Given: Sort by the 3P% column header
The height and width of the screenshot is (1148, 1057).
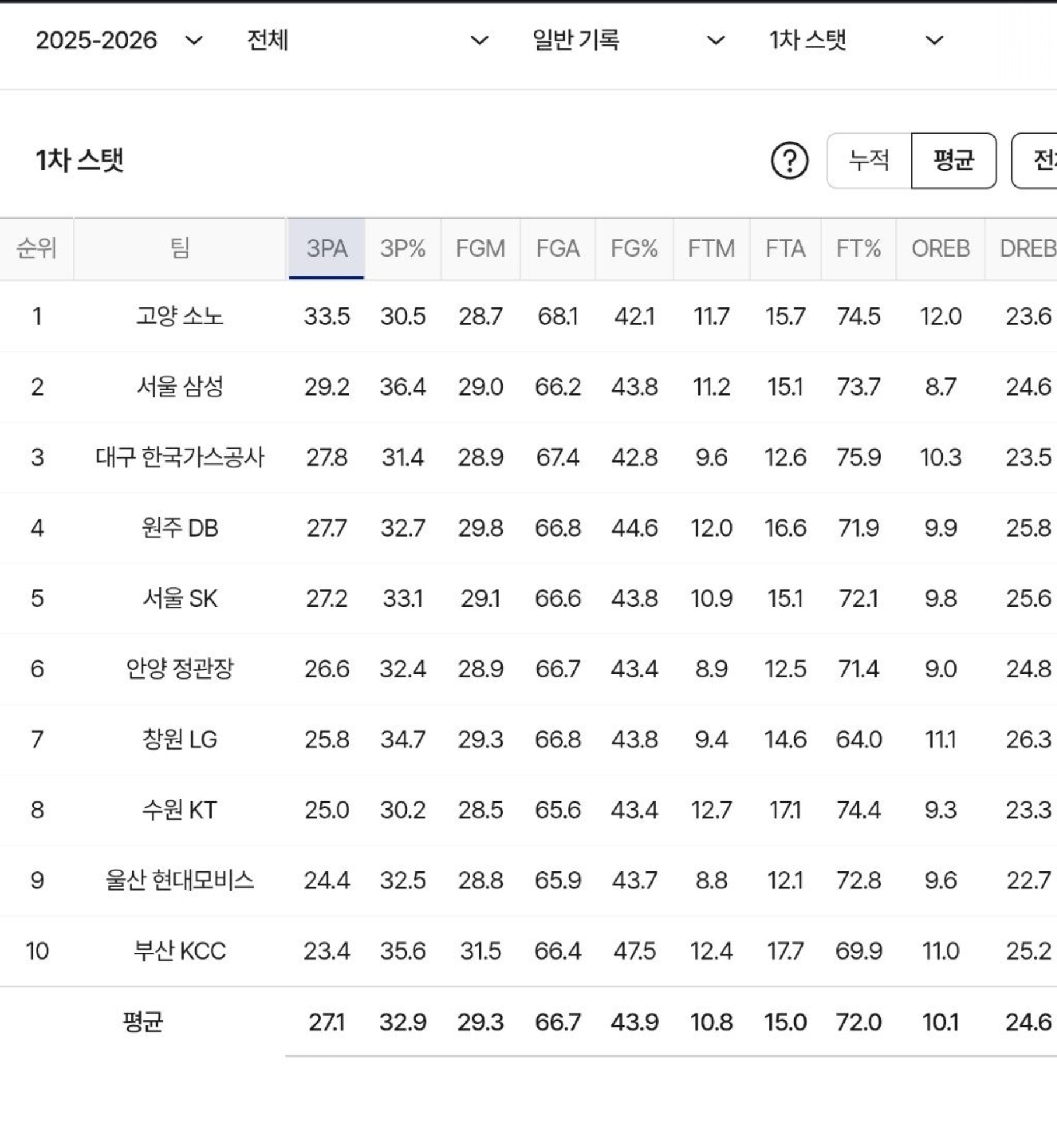Looking at the screenshot, I should (403, 249).
